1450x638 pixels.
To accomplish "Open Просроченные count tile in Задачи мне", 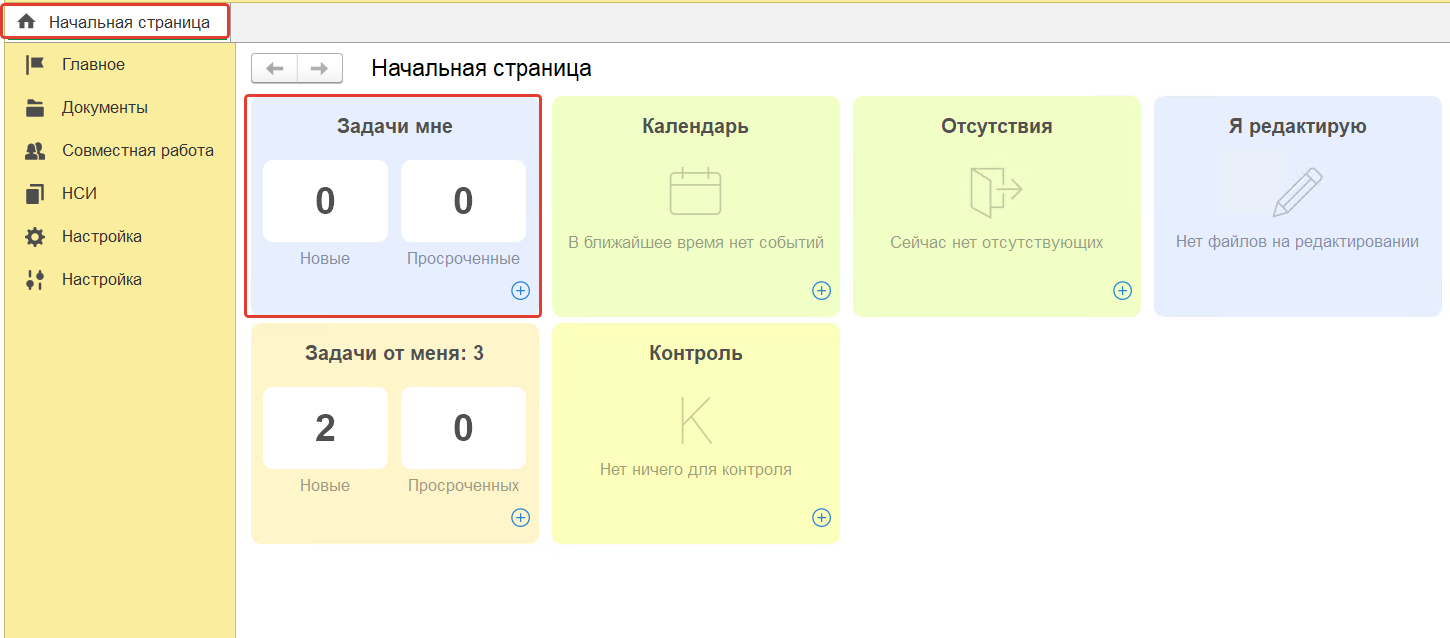I will [x=463, y=202].
